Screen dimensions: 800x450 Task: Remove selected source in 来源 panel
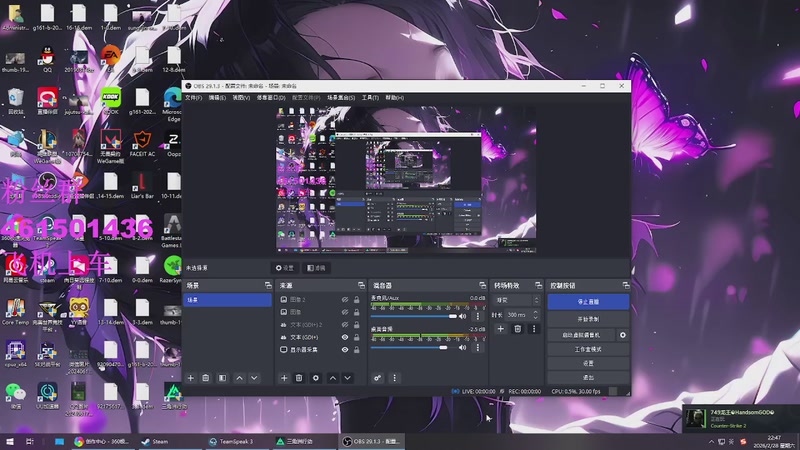pos(299,378)
